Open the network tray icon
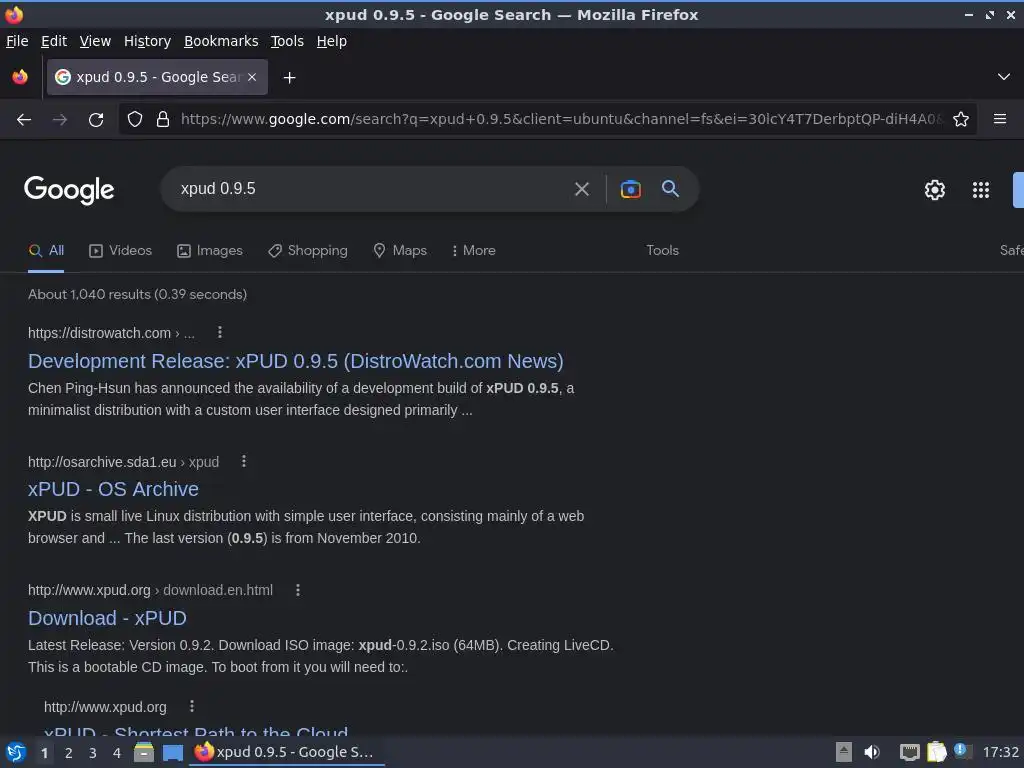The image size is (1024, 768). coord(909,753)
